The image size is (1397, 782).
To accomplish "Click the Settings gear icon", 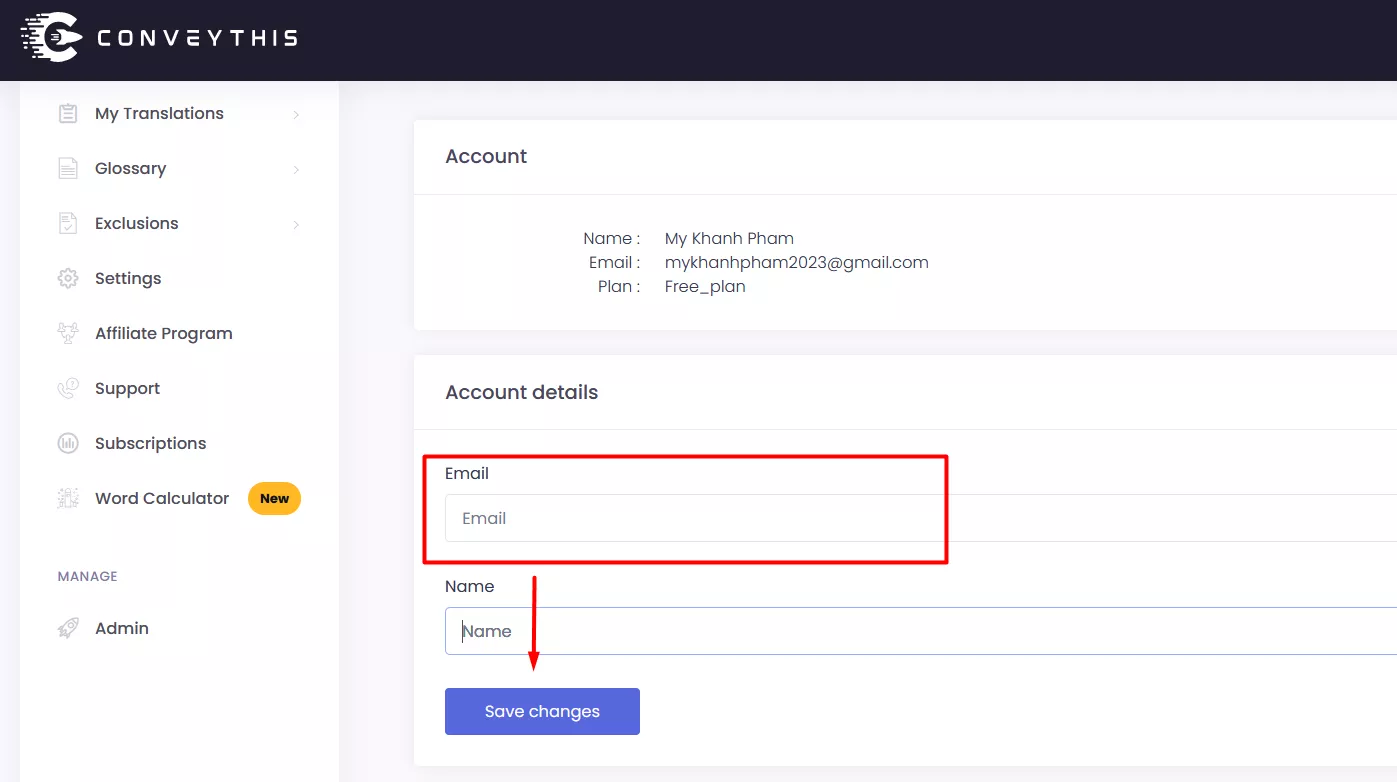I will point(68,279).
